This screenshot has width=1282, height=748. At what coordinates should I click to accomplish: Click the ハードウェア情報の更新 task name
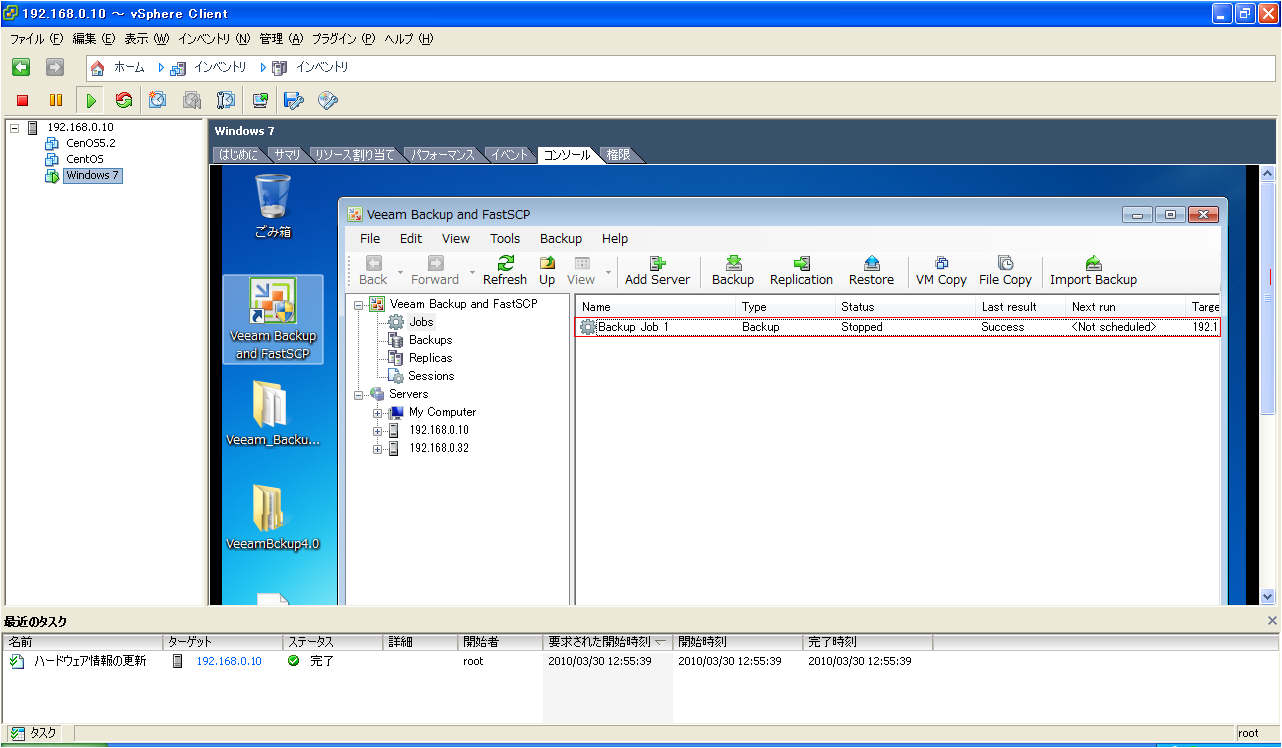[90, 661]
